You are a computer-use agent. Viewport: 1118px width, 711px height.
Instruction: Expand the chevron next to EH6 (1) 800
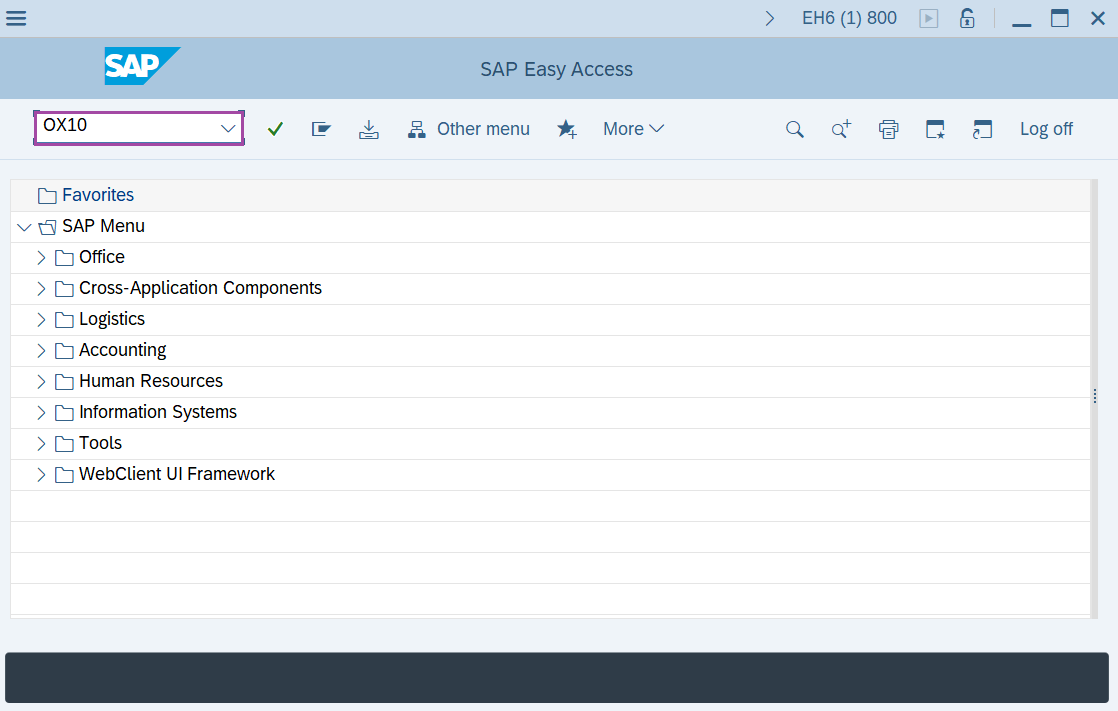click(x=769, y=17)
